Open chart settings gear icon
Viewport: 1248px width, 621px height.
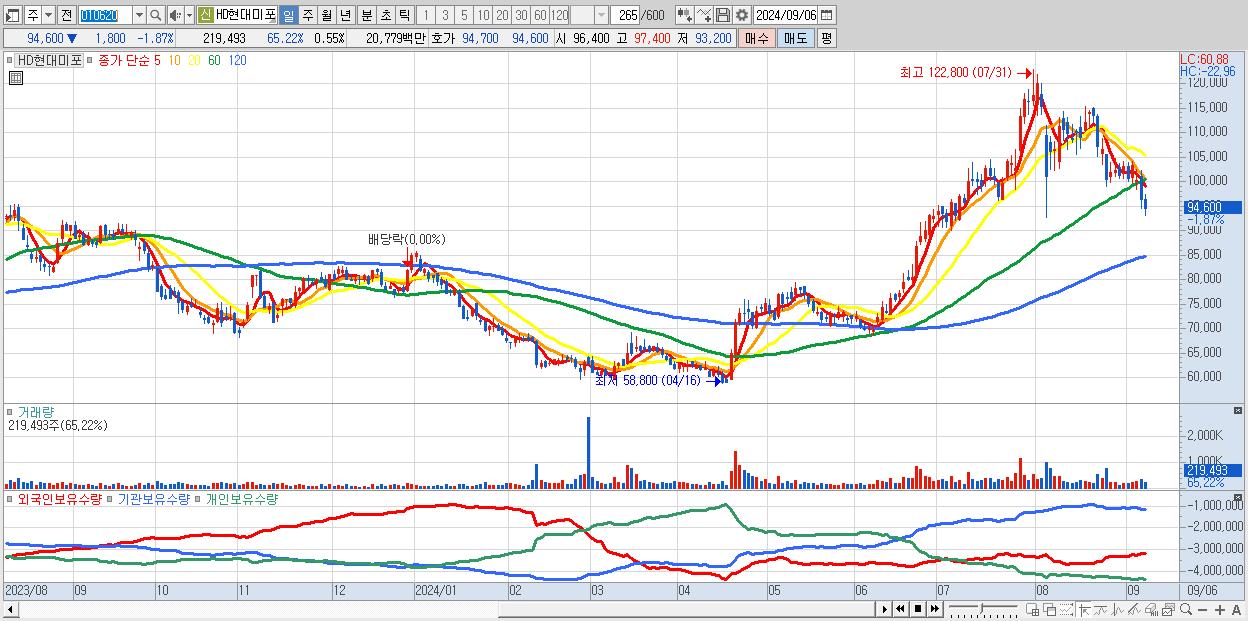[742, 15]
